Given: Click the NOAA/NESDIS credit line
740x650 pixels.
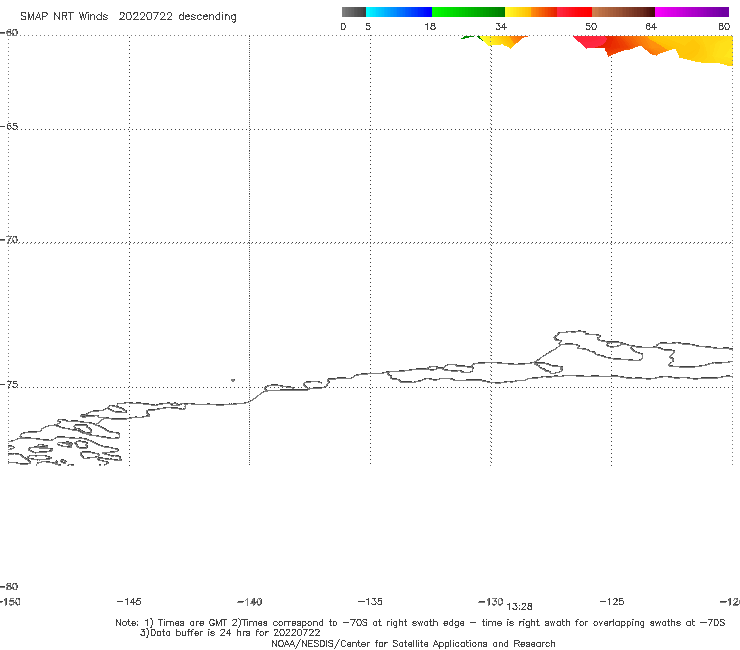Looking at the screenshot, I should coord(413,643).
